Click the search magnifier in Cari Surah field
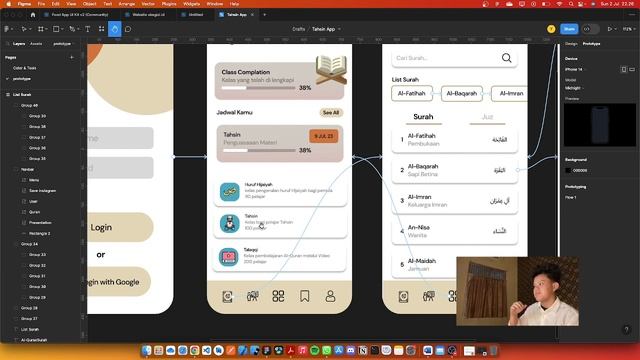Viewport: 640px width, 360px height. pos(507,58)
